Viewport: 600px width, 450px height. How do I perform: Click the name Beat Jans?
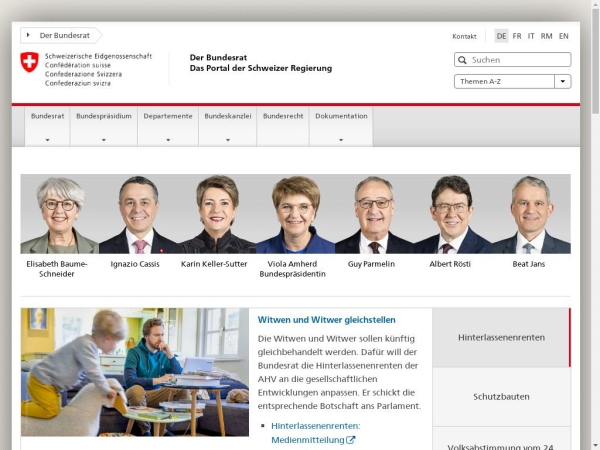(528, 264)
